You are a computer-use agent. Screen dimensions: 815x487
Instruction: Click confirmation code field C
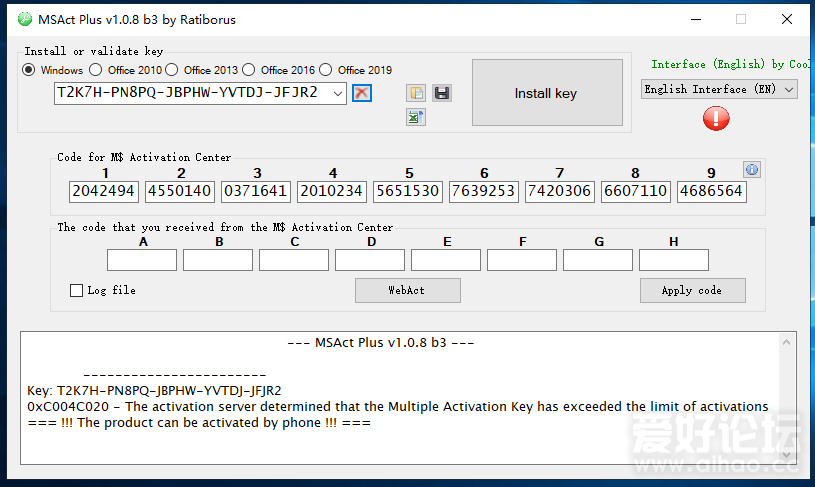294,260
